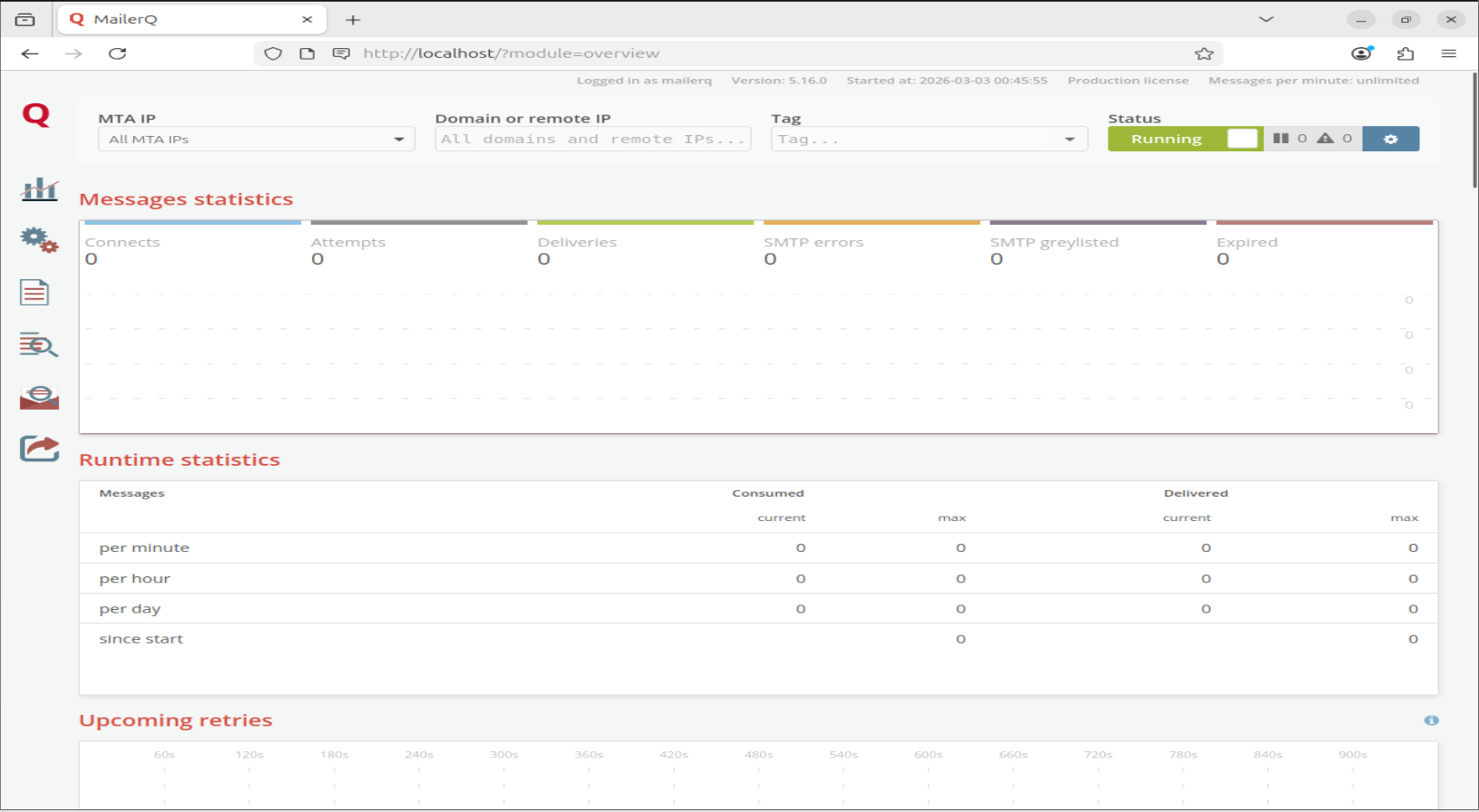Viewport: 1479px width, 812px height.
Task: Click the tracking protection shield icon
Action: pos(273,53)
